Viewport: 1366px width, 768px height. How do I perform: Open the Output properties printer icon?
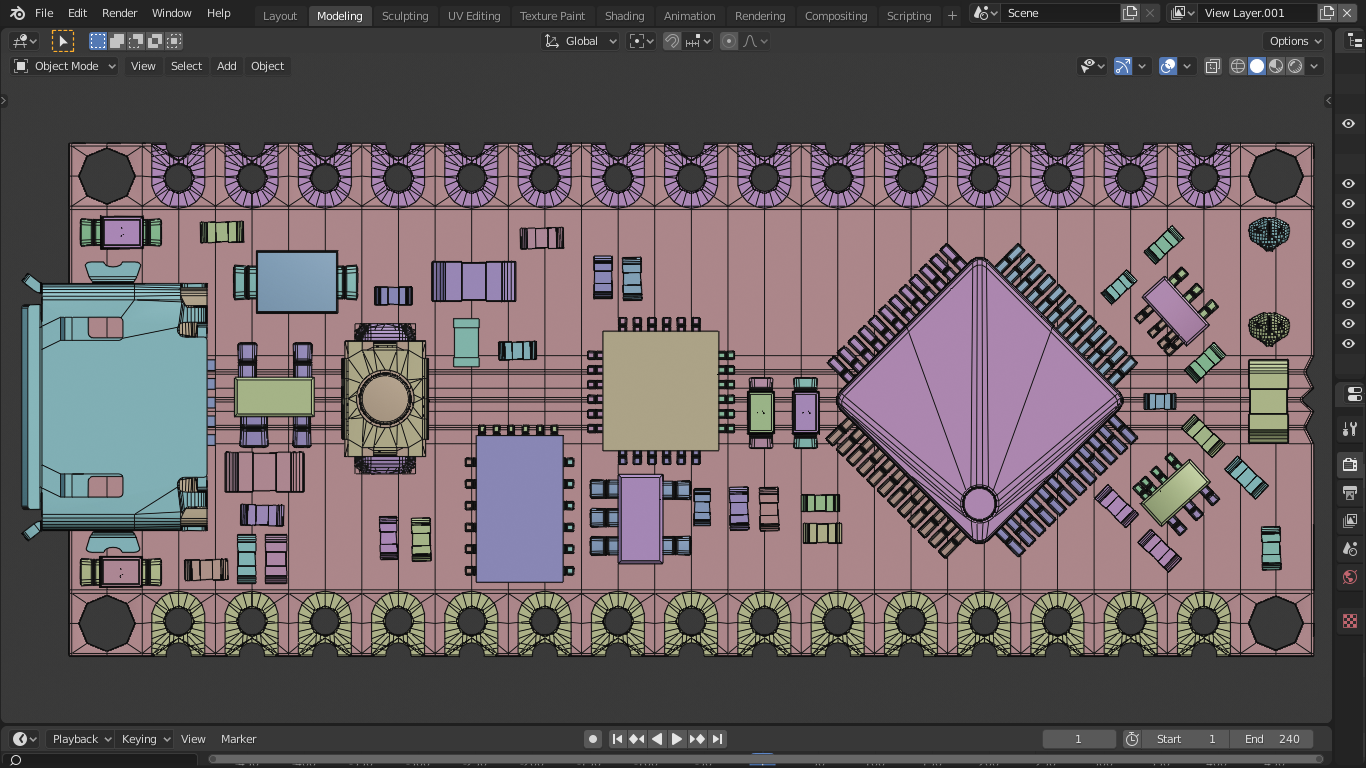1348,492
